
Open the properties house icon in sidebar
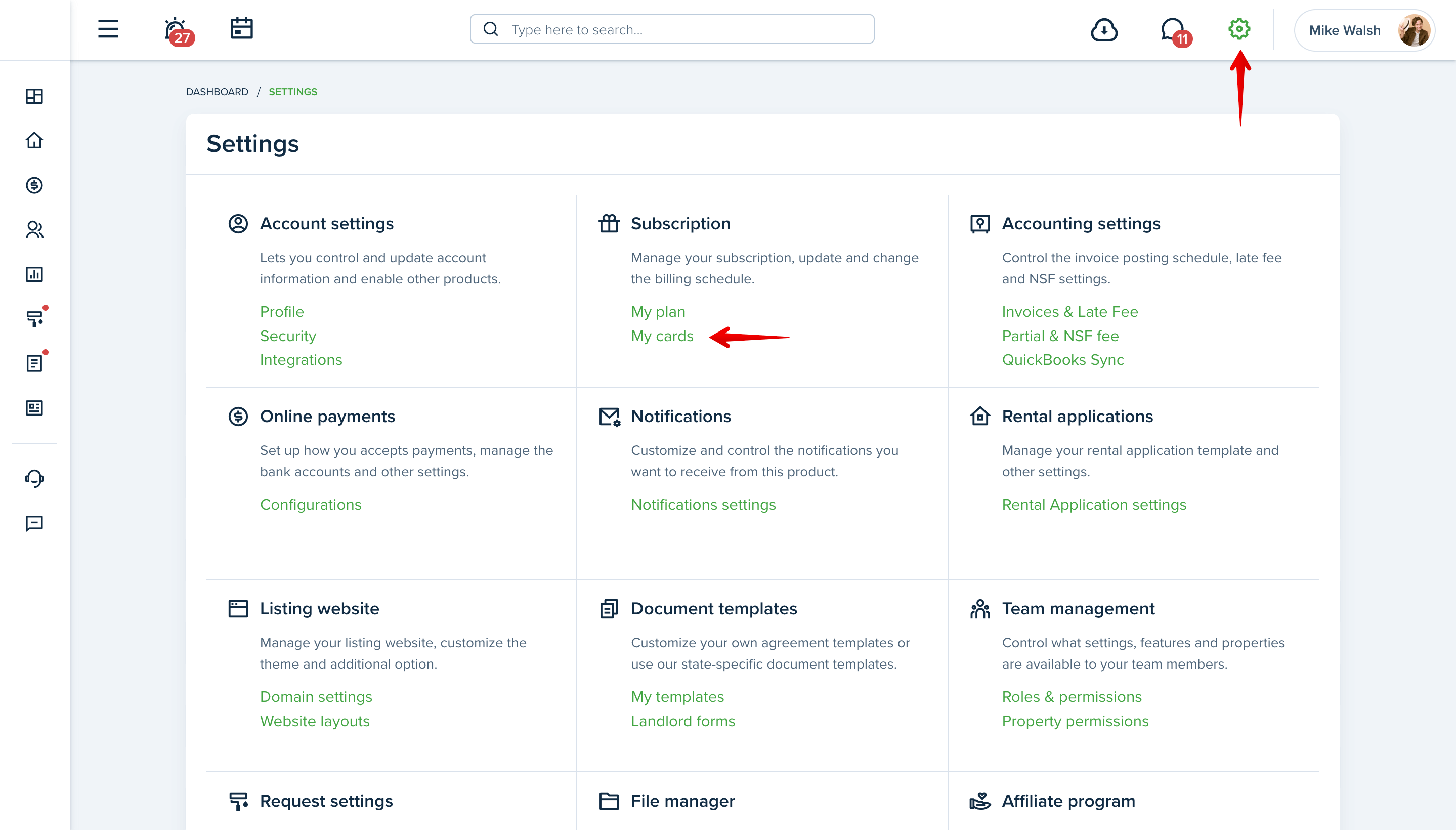[x=34, y=140]
